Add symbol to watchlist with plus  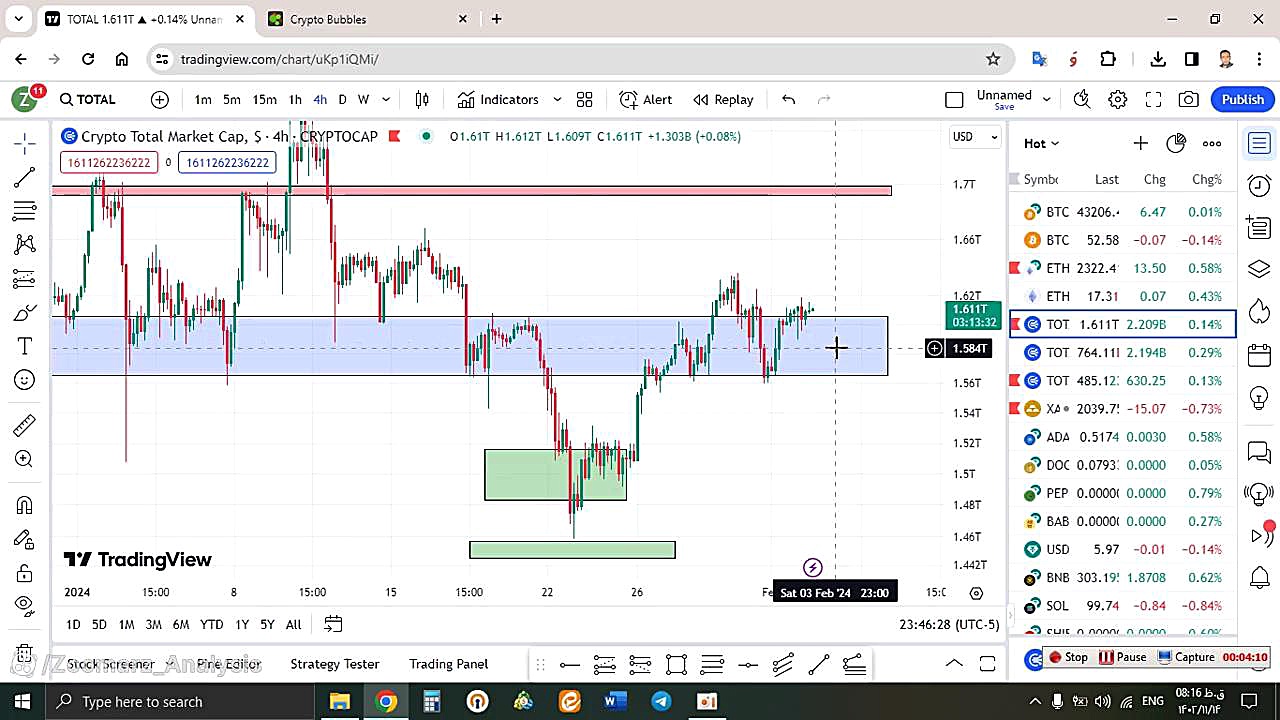click(1140, 143)
